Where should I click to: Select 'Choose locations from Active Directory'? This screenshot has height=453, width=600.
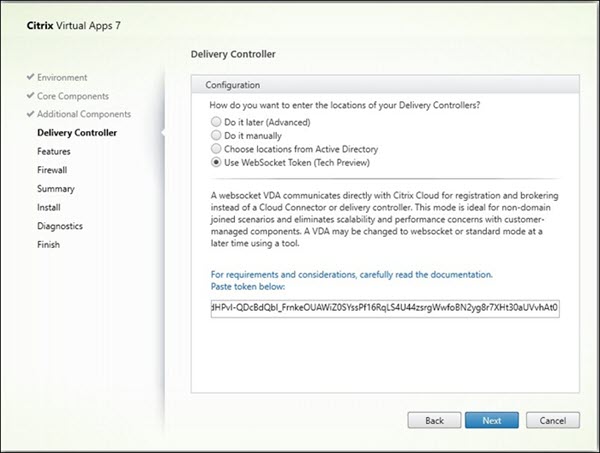pyautogui.click(x=216, y=147)
